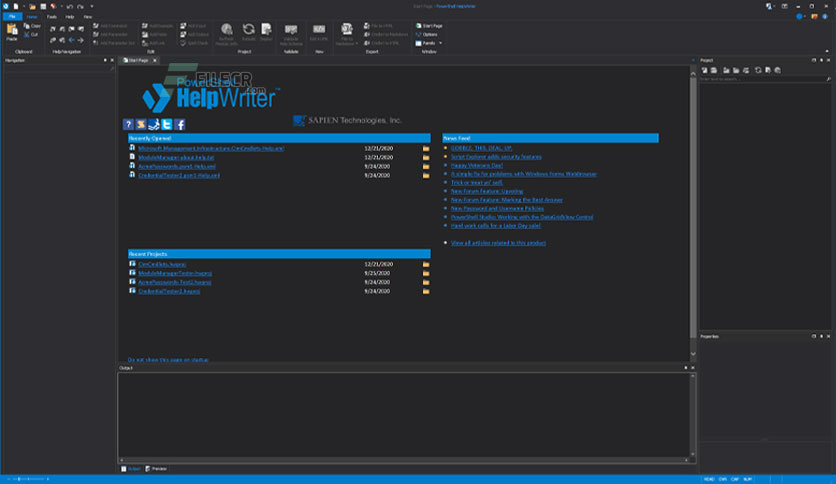
Task: Click the Project panel search field
Action: click(x=765, y=79)
